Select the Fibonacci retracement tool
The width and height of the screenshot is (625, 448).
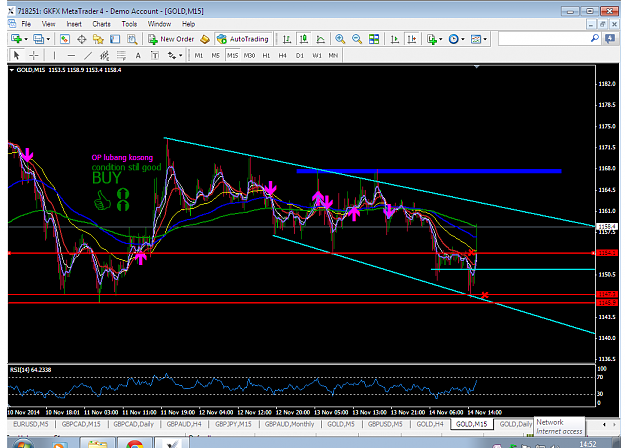click(x=121, y=55)
